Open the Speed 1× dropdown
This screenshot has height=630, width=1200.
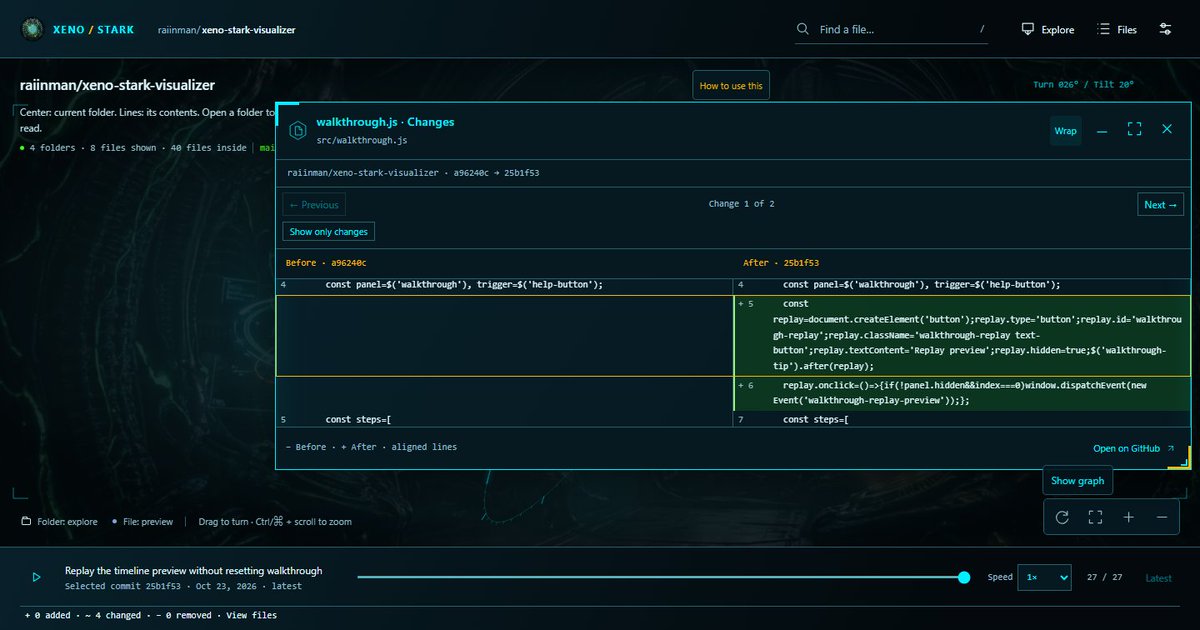point(1044,577)
